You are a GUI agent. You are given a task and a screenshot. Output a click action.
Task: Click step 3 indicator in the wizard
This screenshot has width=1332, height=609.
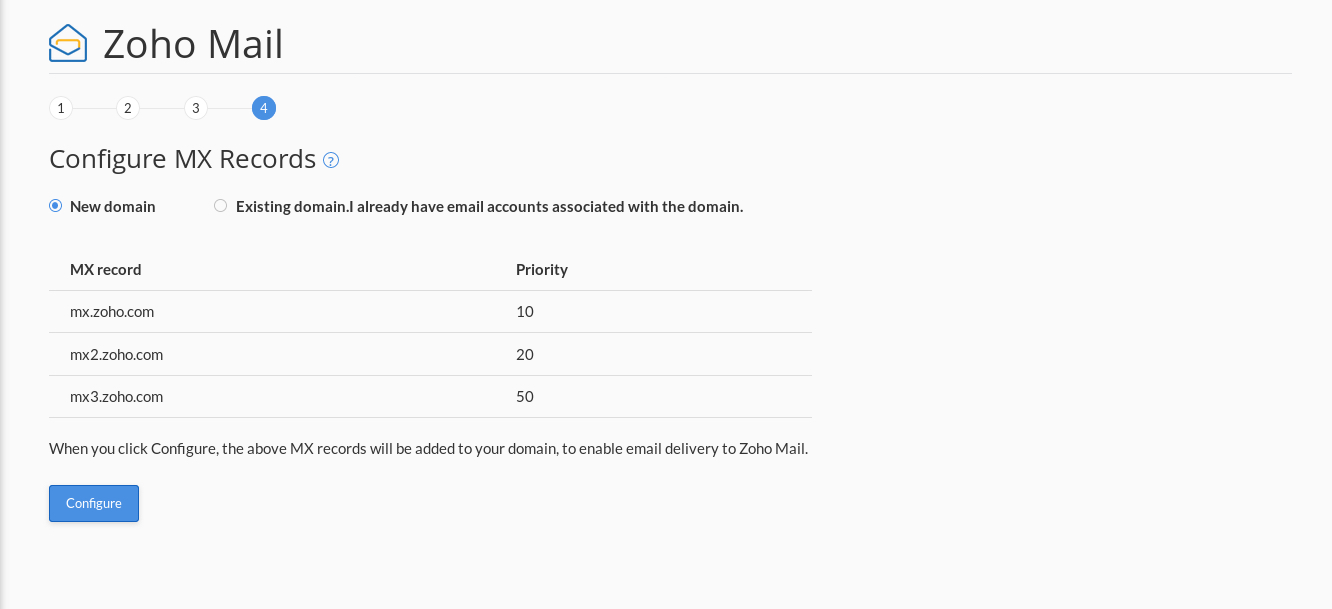(x=196, y=108)
